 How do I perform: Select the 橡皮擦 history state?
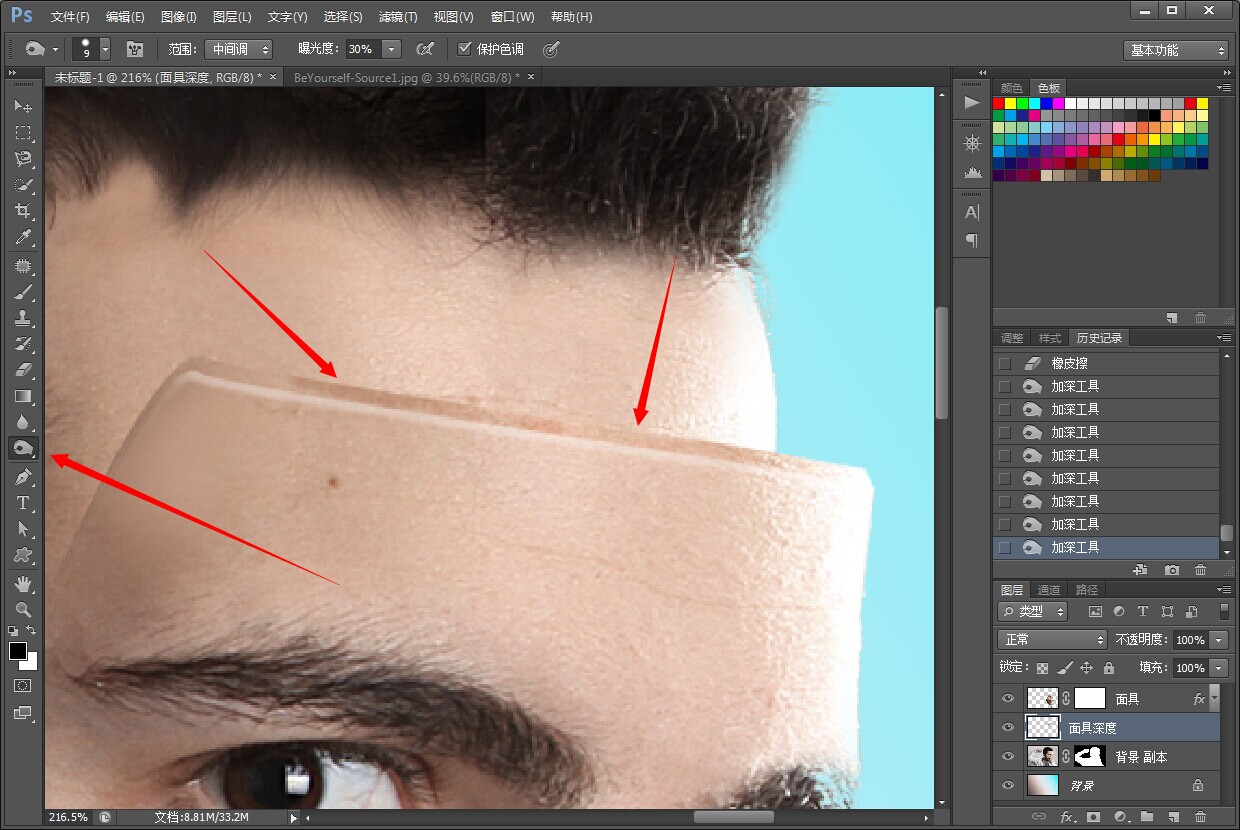(x=1107, y=363)
